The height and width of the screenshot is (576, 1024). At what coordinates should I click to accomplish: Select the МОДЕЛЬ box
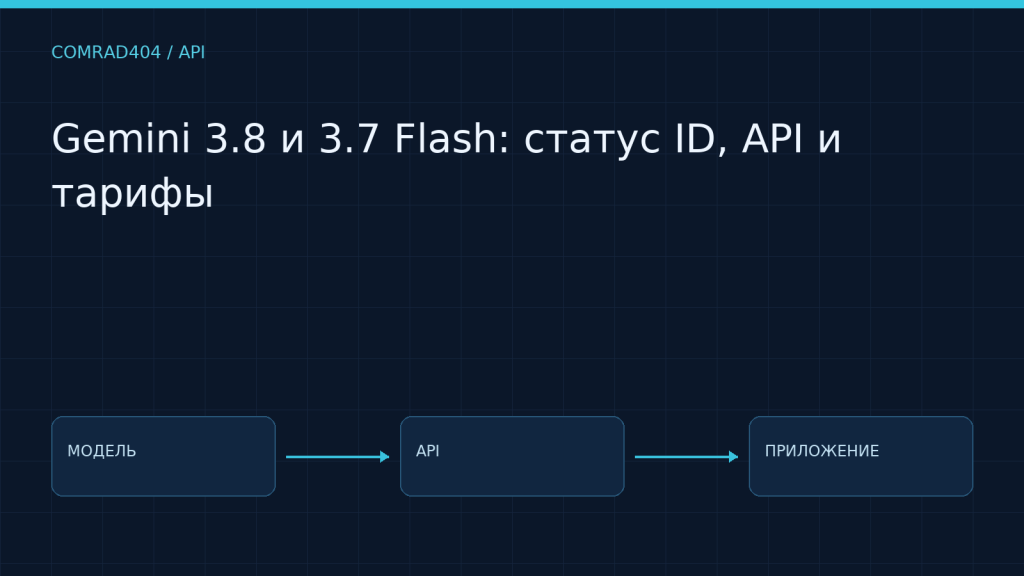(163, 456)
